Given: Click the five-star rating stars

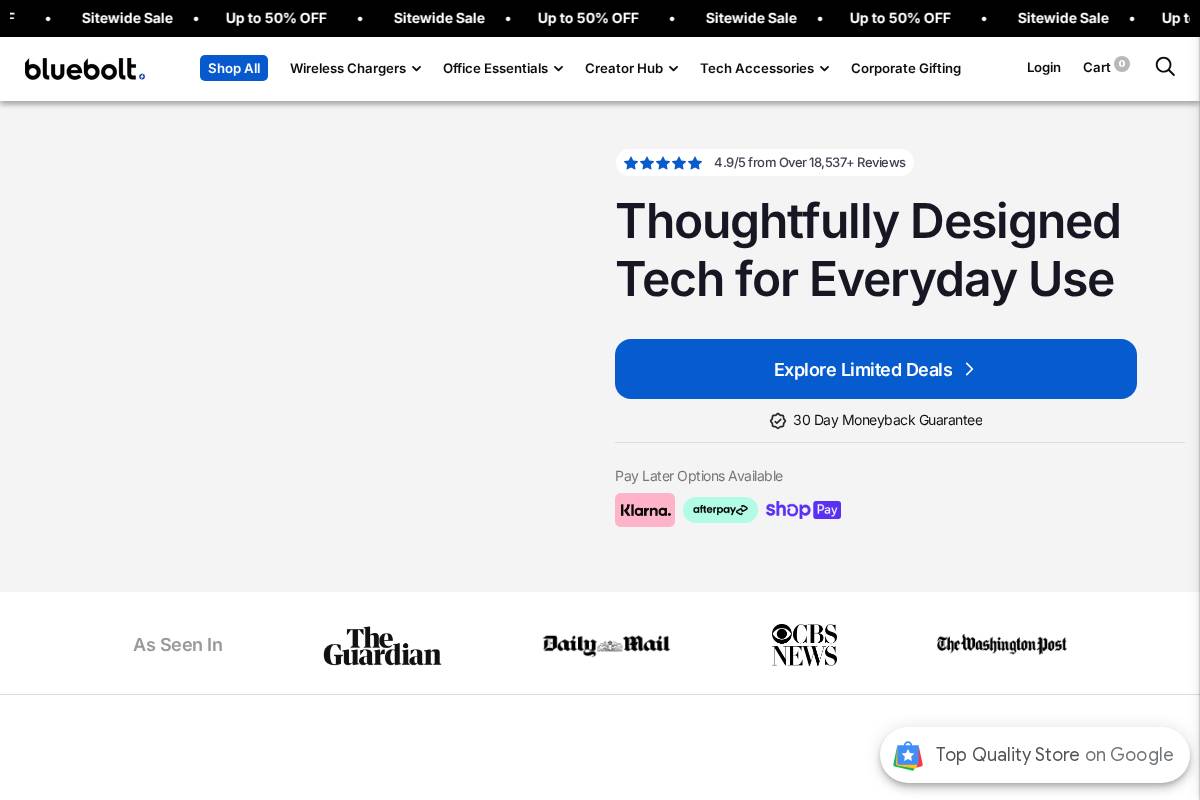Looking at the screenshot, I should coord(663,162).
